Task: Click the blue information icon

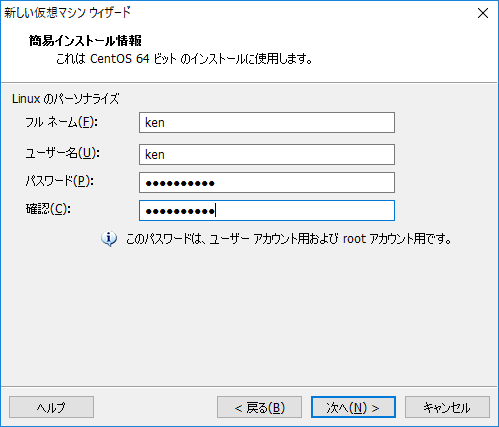Action: [x=109, y=239]
